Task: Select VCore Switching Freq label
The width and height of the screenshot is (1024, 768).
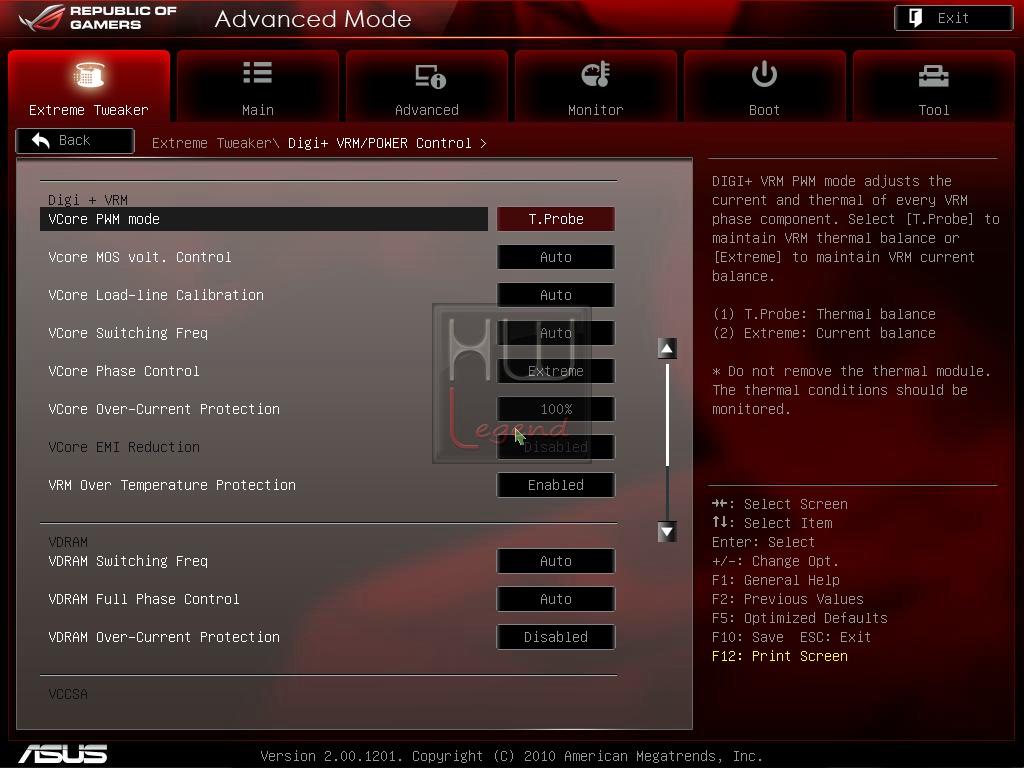Action: coord(128,332)
